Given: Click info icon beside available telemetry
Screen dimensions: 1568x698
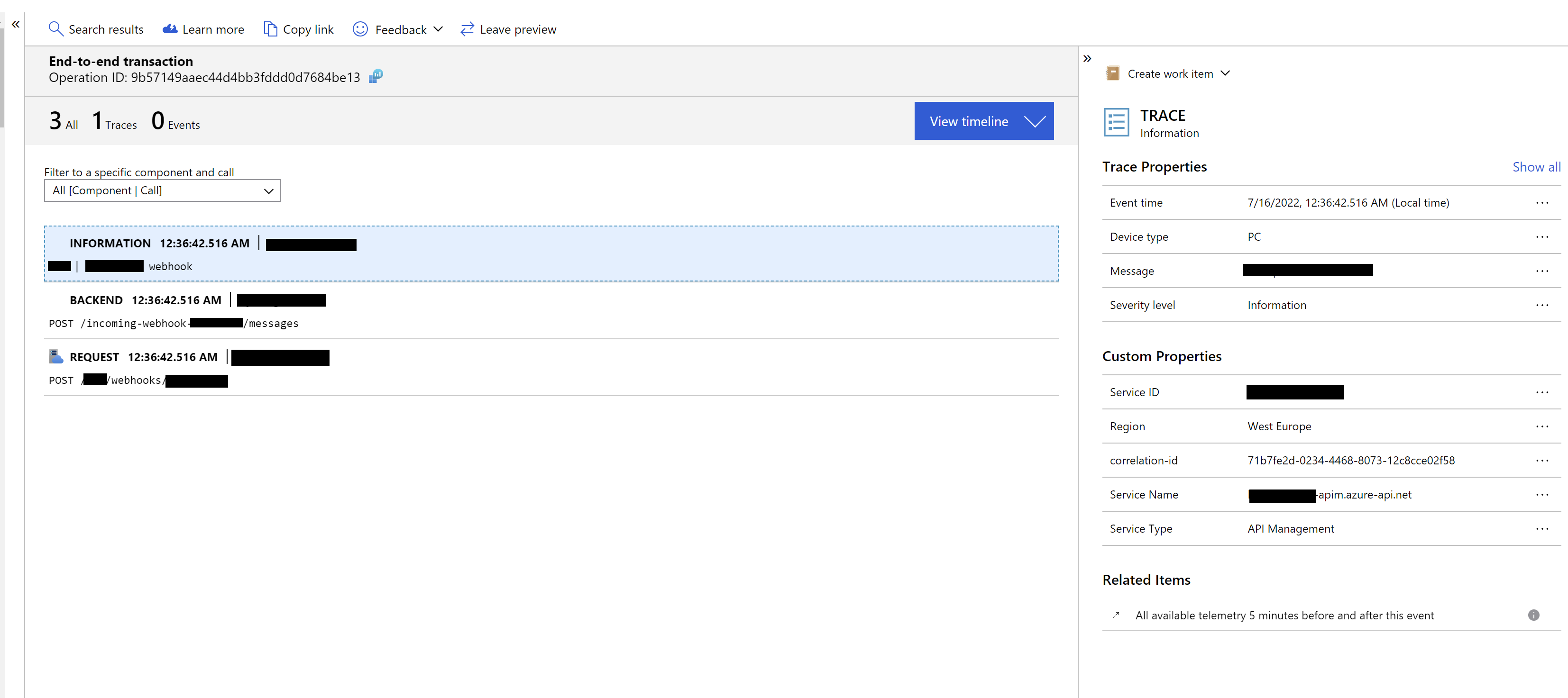Looking at the screenshot, I should 1533,615.
